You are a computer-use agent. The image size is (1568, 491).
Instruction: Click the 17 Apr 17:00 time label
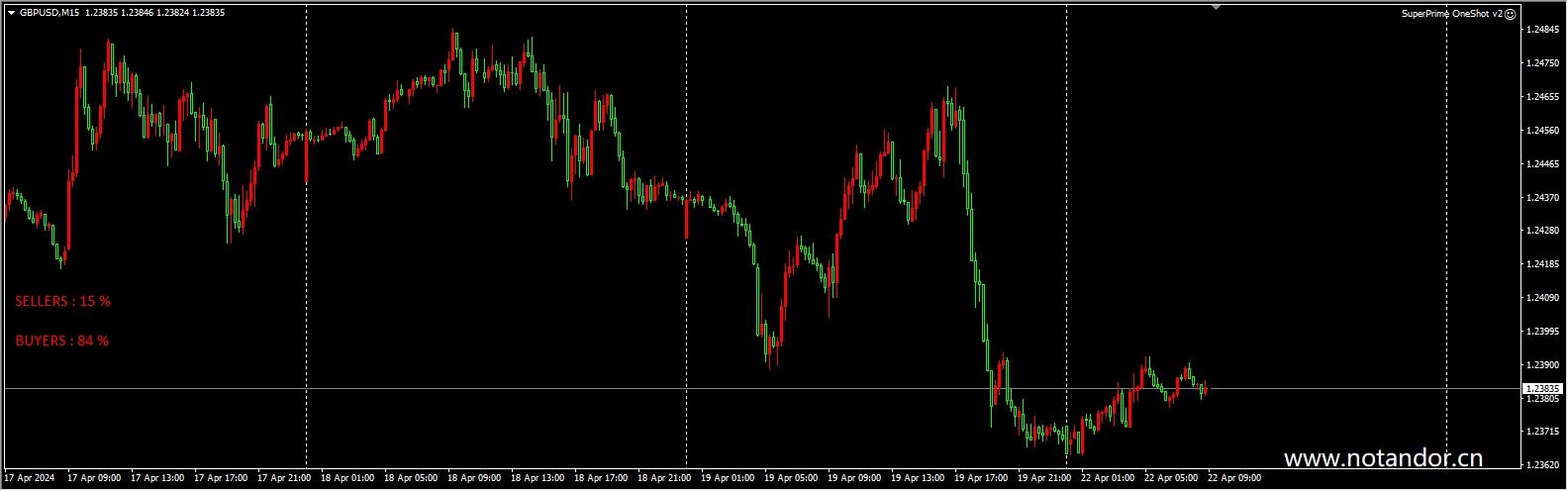[221, 478]
